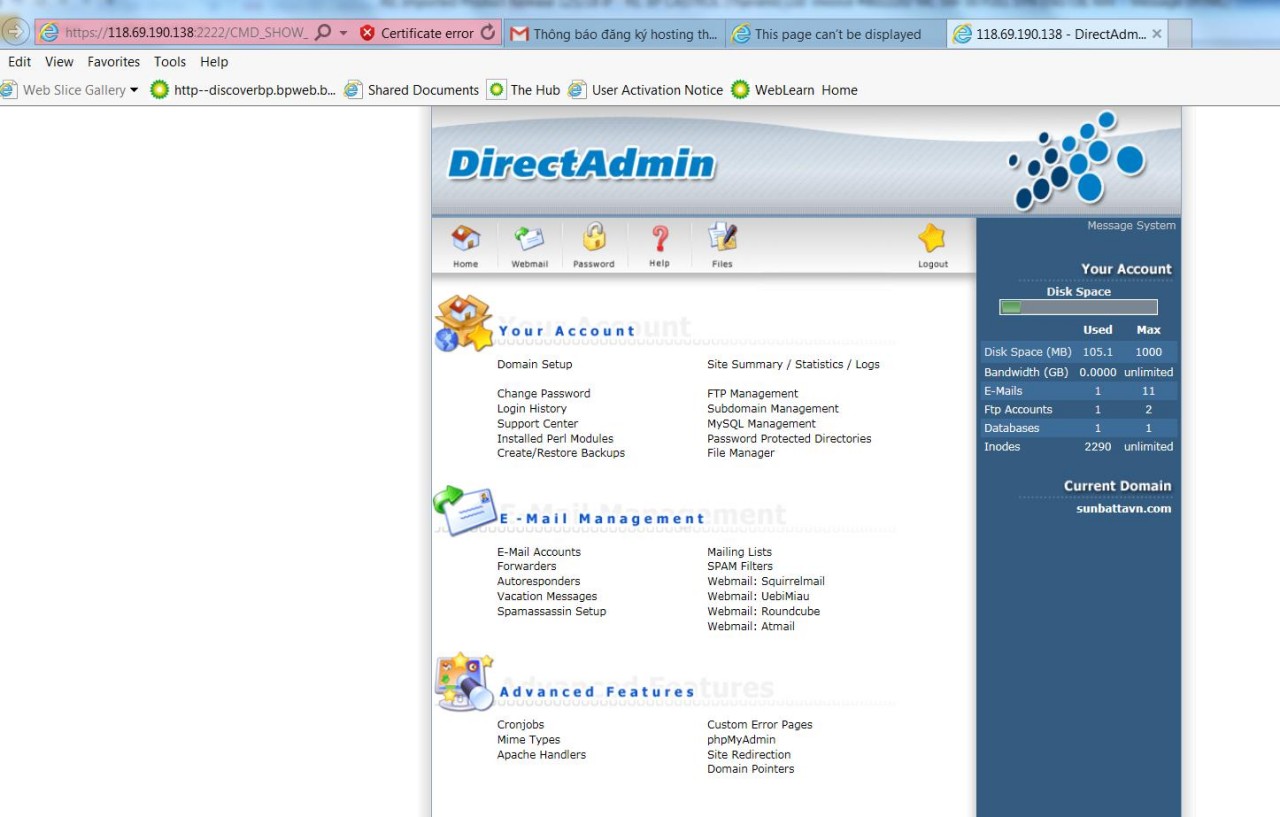Open Login History
The width and height of the screenshot is (1280, 817).
click(x=532, y=409)
